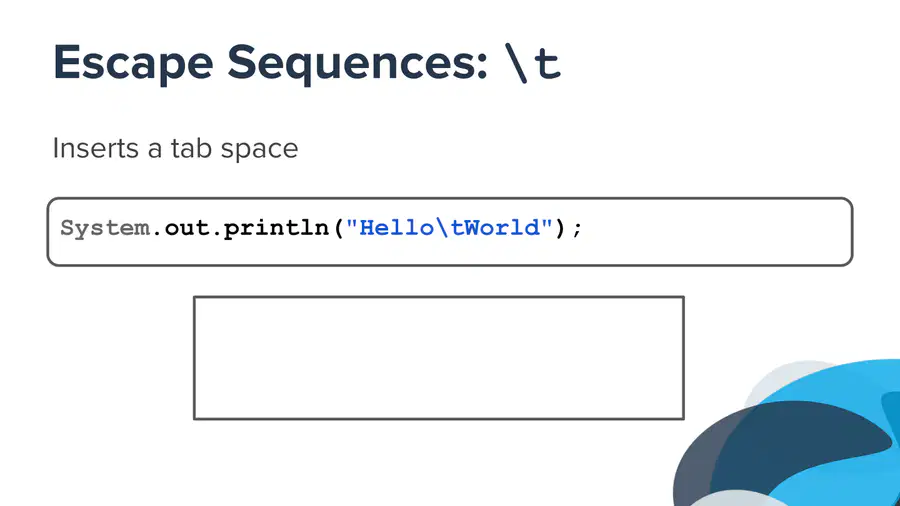This screenshot has height=506, width=900.
Task: Click the word "Escape" in the title
Action: pos(133,63)
